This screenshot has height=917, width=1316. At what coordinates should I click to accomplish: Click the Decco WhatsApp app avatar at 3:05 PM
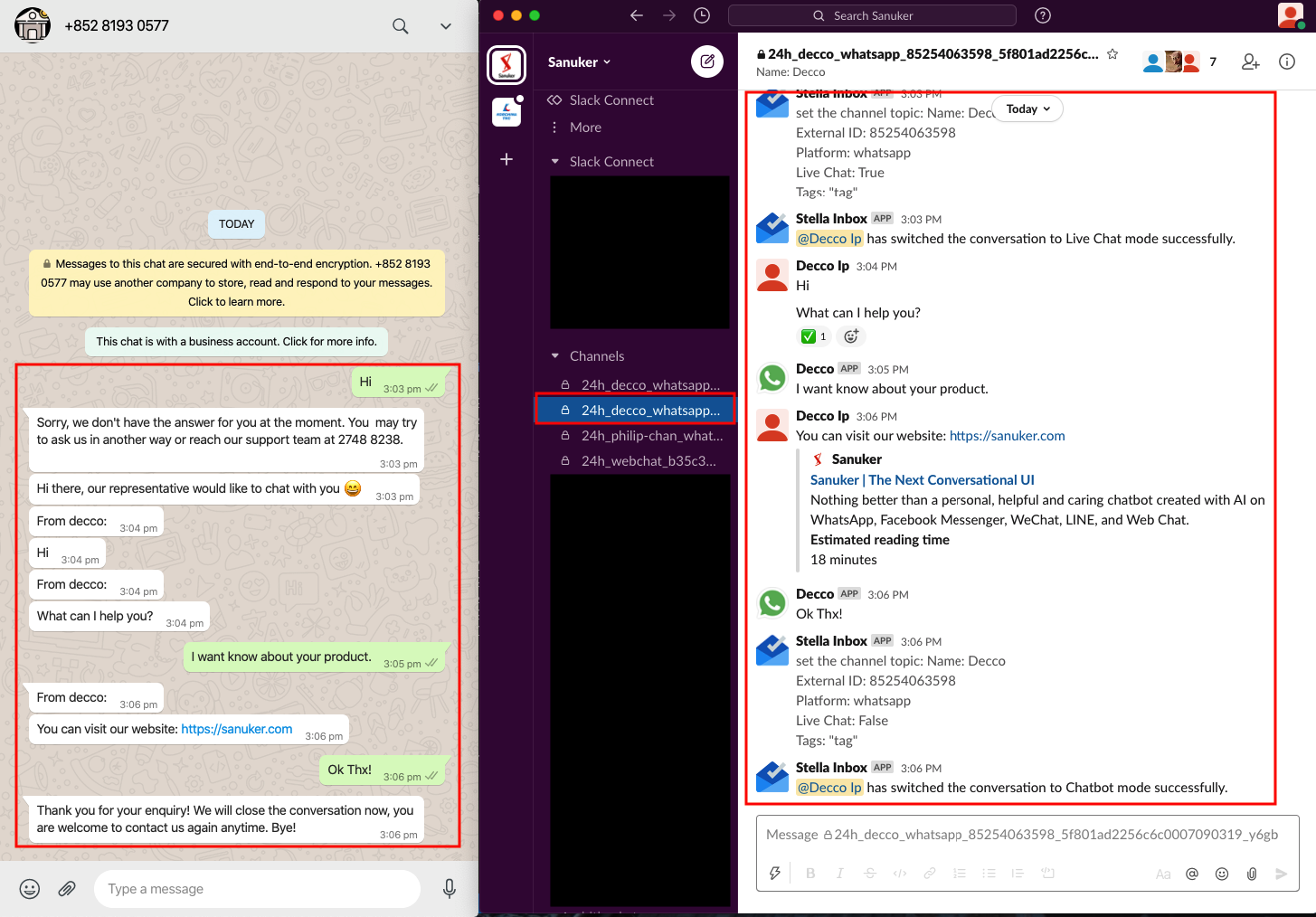click(772, 377)
